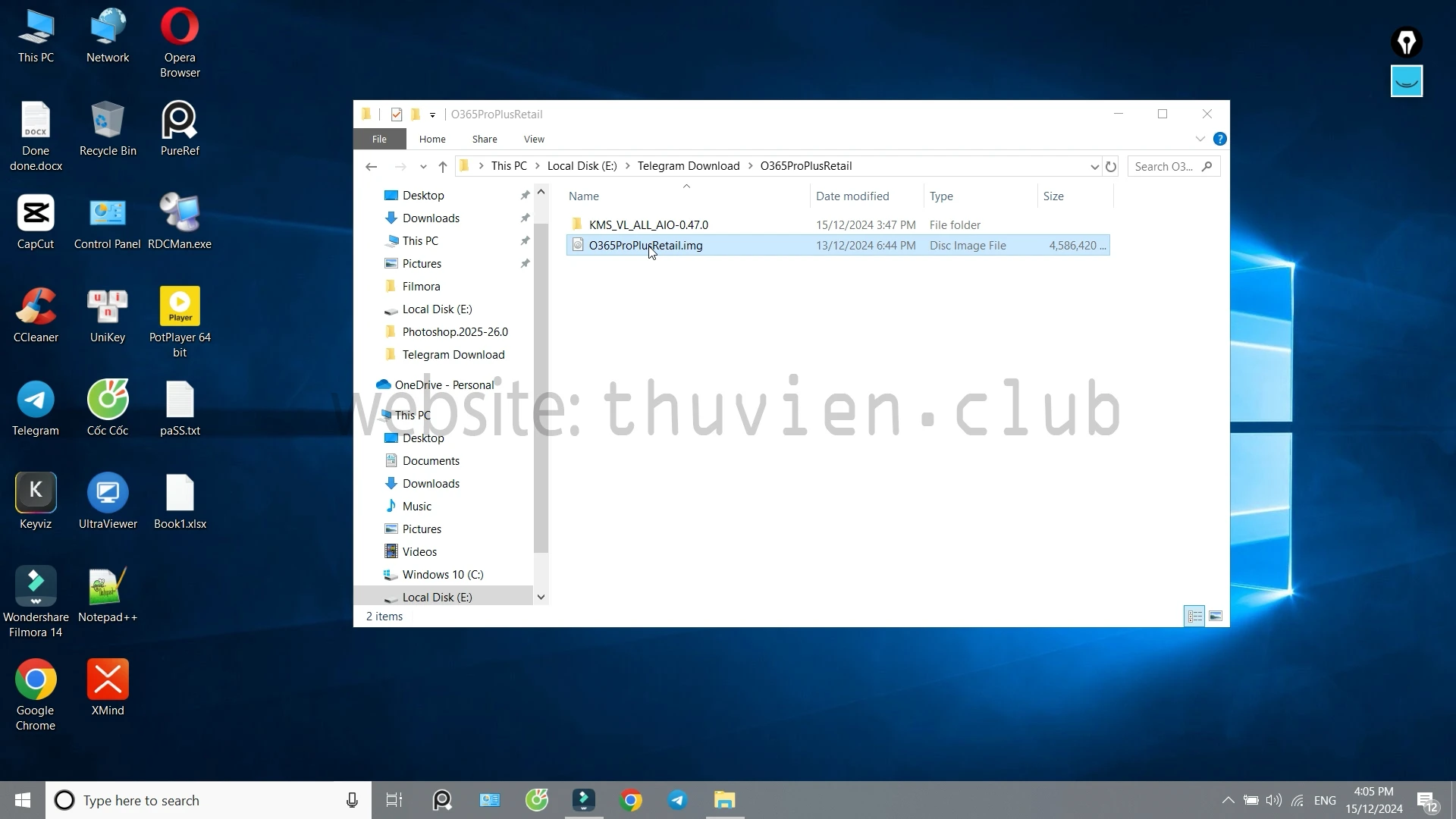Refresh the current folder view
The height and width of the screenshot is (819, 1456).
[1111, 167]
